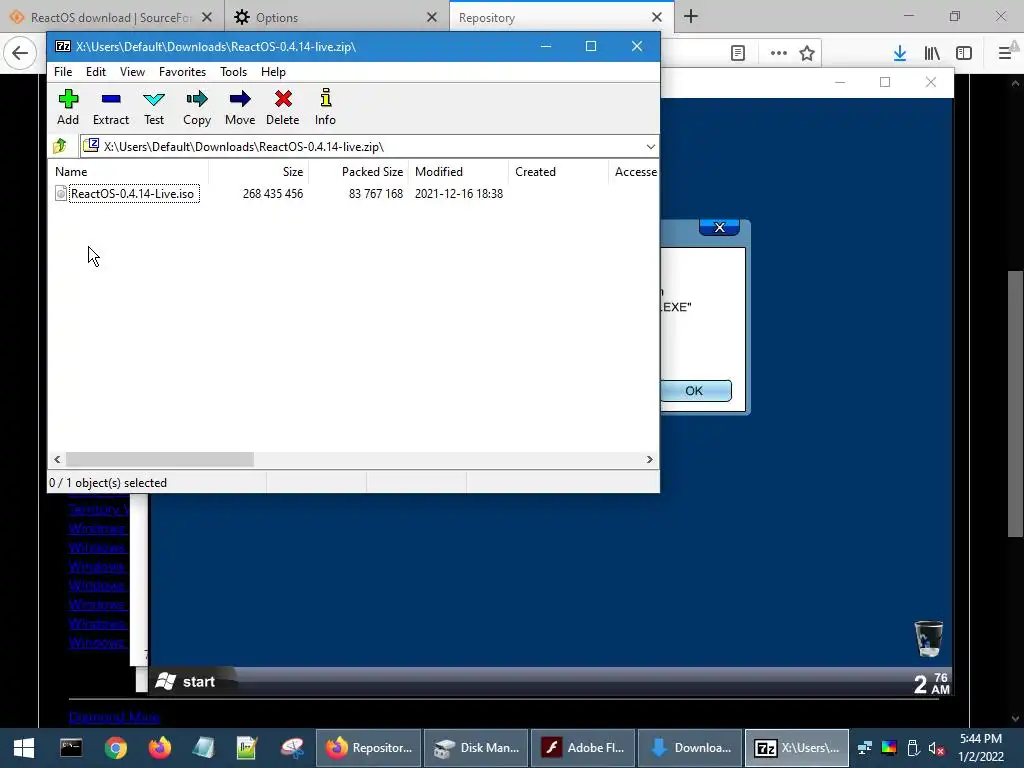Switch to Repositor... Firefox taskbar button
Screen dimensions: 1024x768
pyautogui.click(x=369, y=748)
